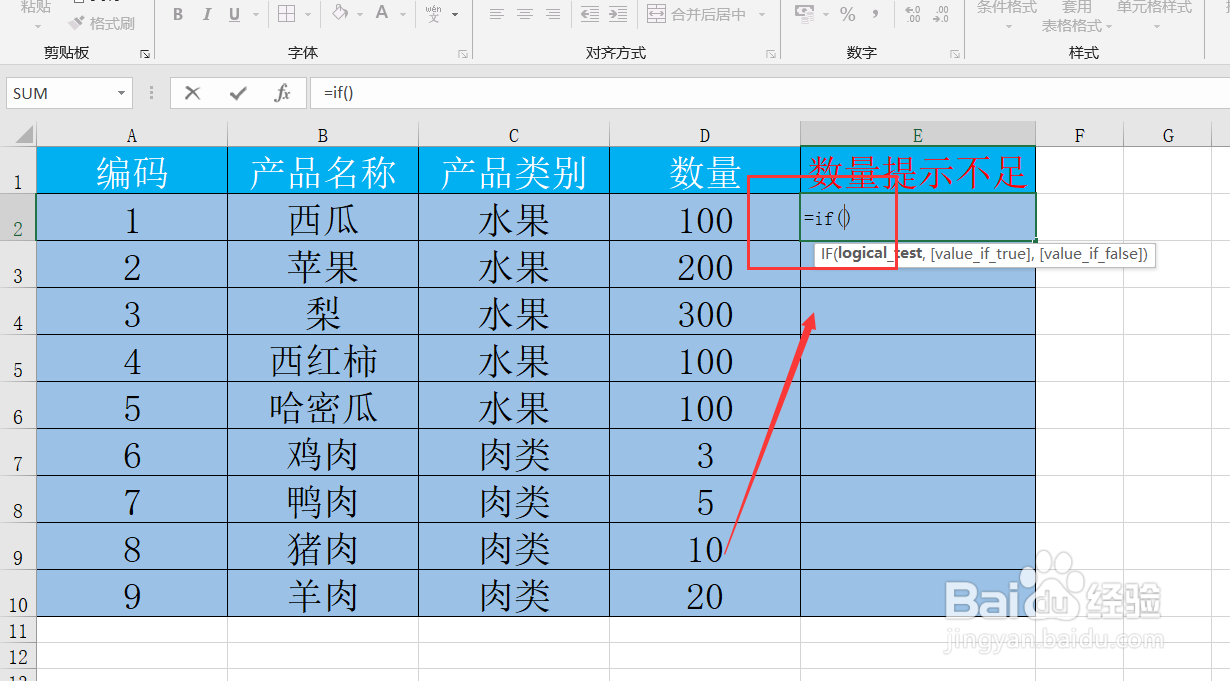The image size is (1230, 681).
Task: Select column E header
Action: [918, 135]
